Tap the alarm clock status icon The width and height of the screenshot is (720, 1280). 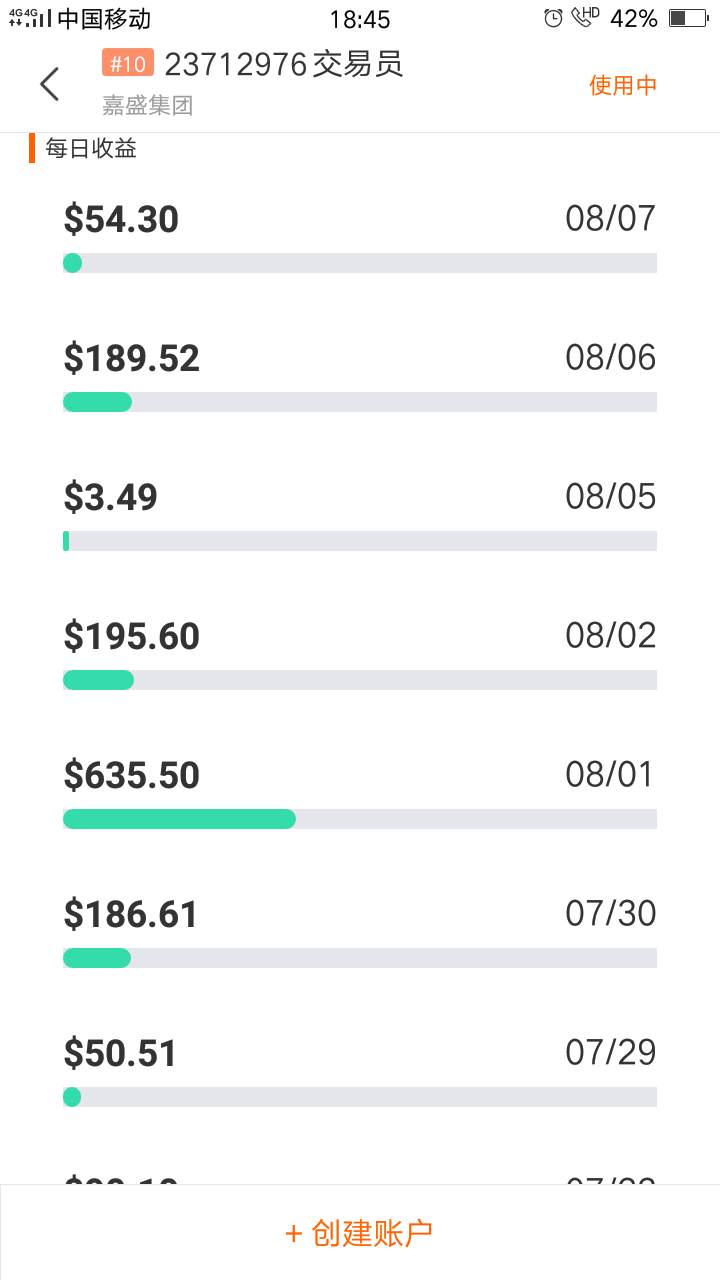pos(553,18)
